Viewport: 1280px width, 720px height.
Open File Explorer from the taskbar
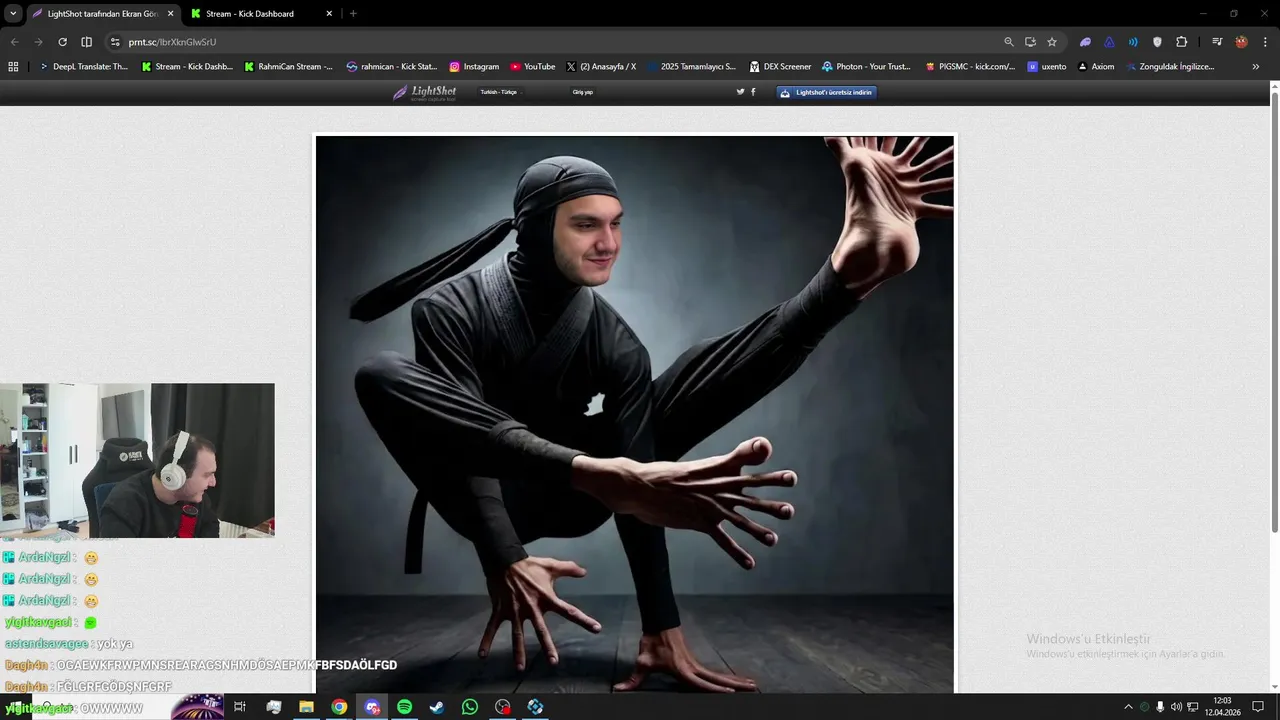[306, 707]
